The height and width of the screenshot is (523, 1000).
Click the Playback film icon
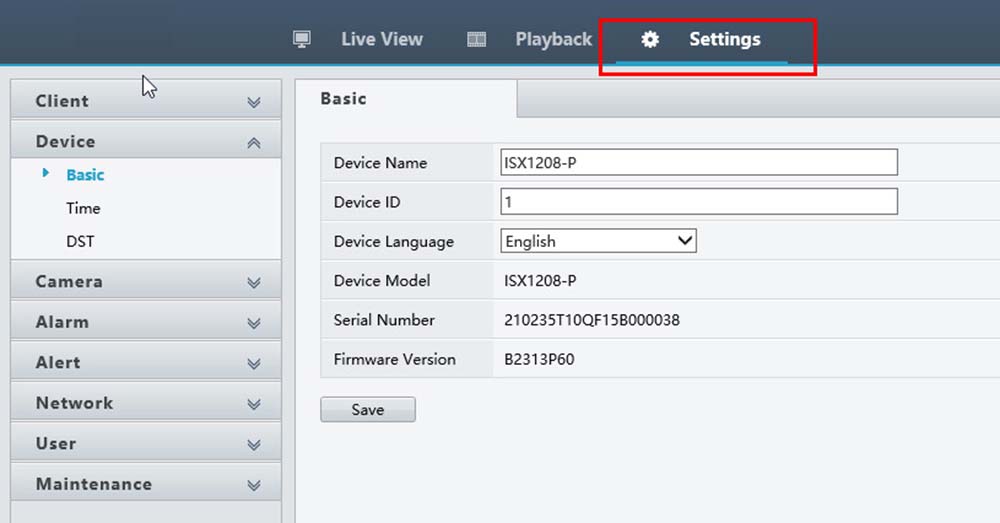(x=477, y=40)
